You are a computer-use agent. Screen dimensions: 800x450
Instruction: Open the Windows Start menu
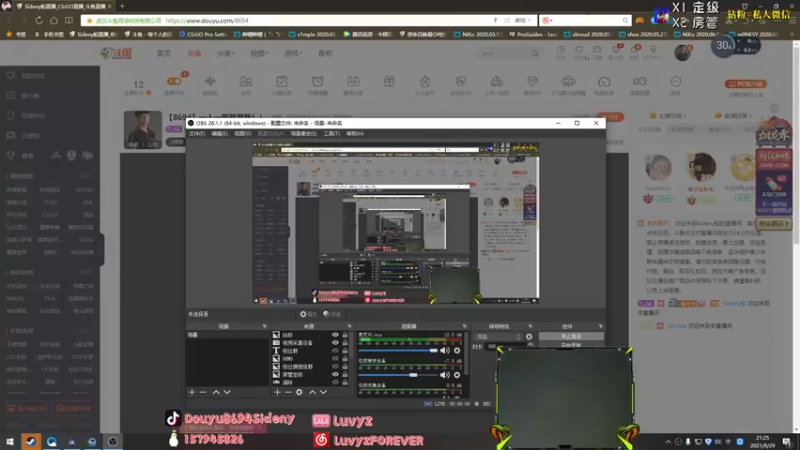click(x=10, y=441)
